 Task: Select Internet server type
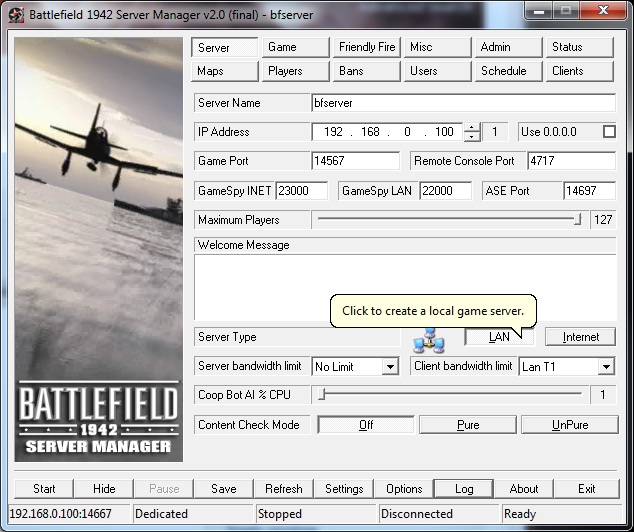[x=580, y=337]
